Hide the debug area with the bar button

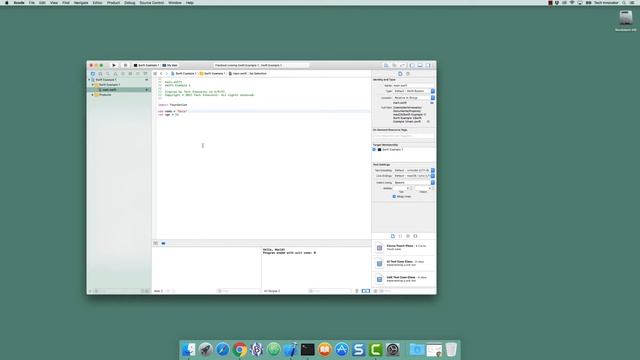[156, 243]
